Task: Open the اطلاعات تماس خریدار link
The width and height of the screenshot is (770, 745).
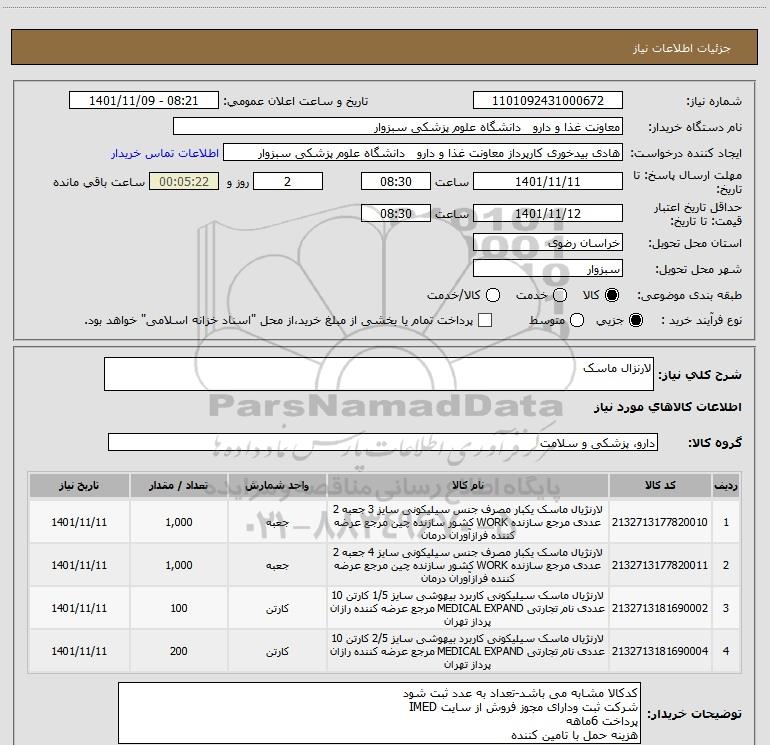Action: coord(165,153)
